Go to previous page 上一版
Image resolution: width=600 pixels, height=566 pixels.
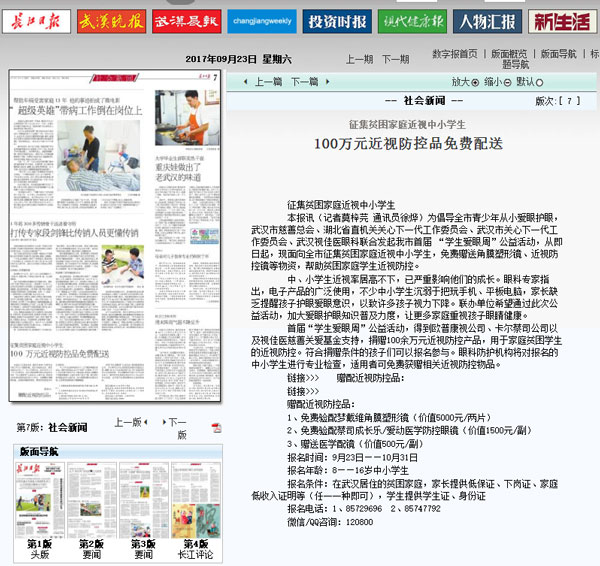[x=128, y=422]
